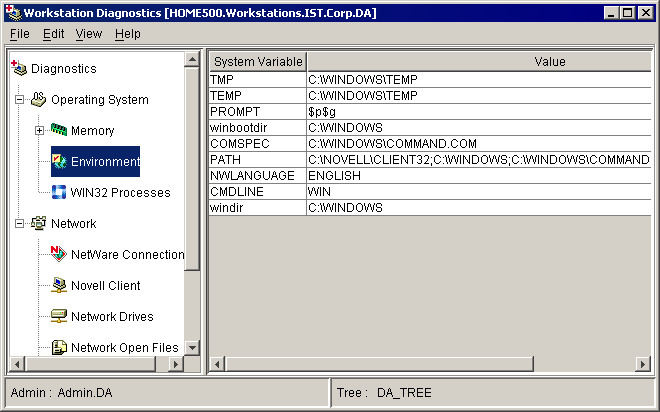This screenshot has width=660, height=412.
Task: Open the Edit menu
Action: point(53,34)
